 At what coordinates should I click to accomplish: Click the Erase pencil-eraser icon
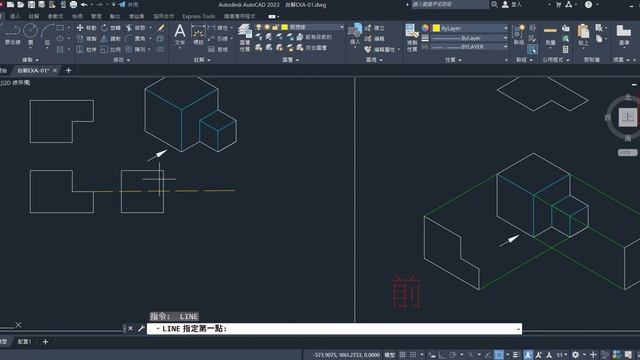pos(161,28)
